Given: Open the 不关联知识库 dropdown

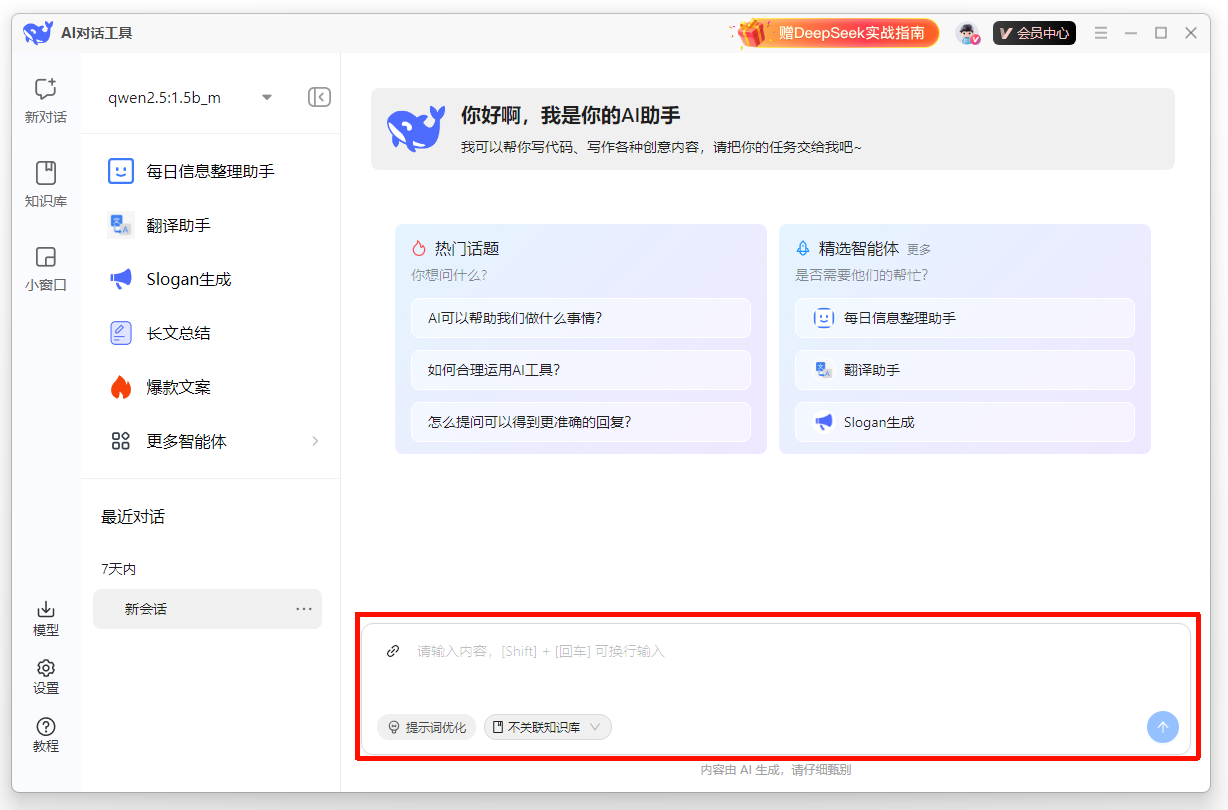Looking at the screenshot, I should tap(547, 727).
